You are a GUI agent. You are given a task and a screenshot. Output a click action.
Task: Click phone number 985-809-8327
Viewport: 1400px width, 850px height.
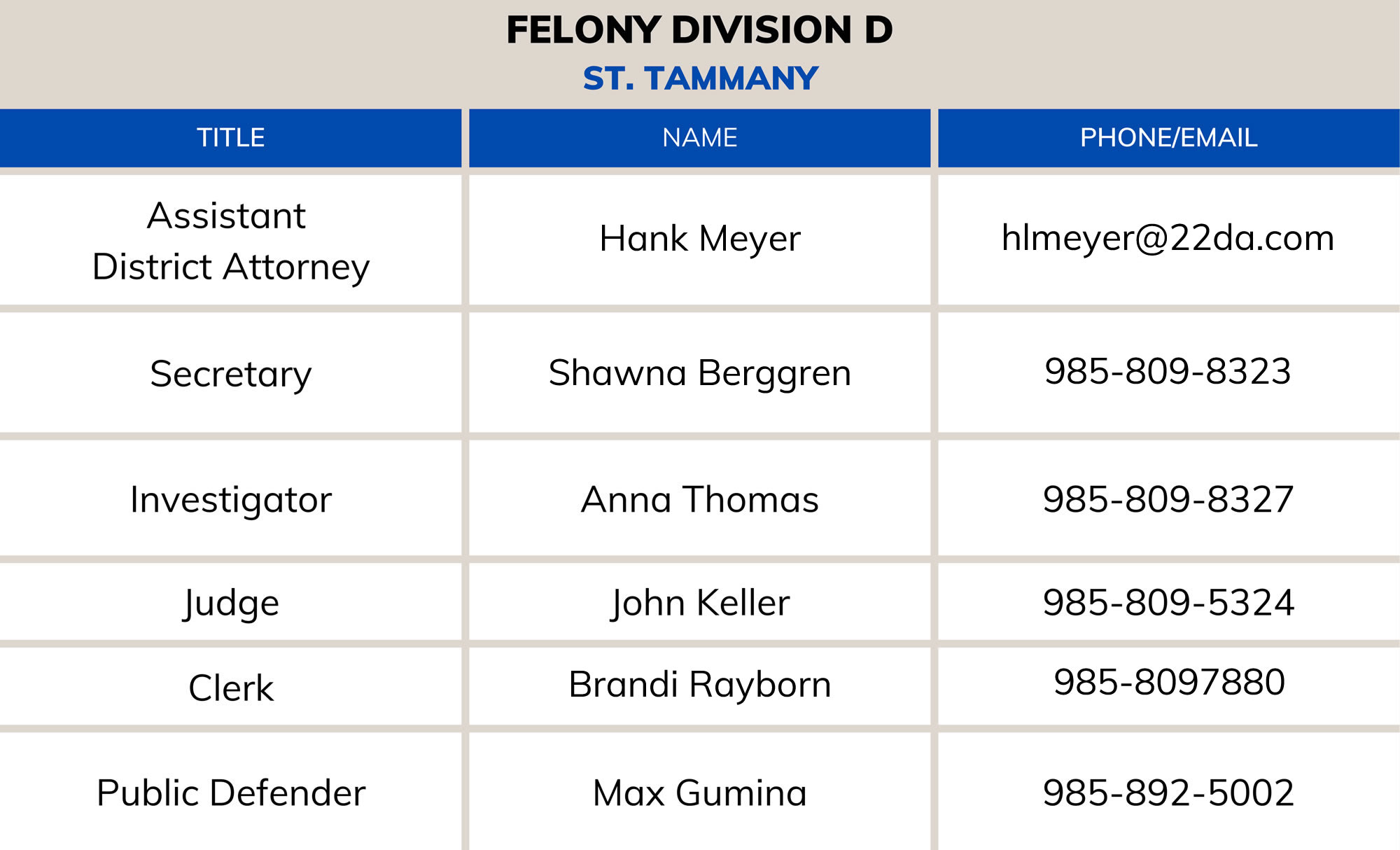pyautogui.click(x=1168, y=500)
